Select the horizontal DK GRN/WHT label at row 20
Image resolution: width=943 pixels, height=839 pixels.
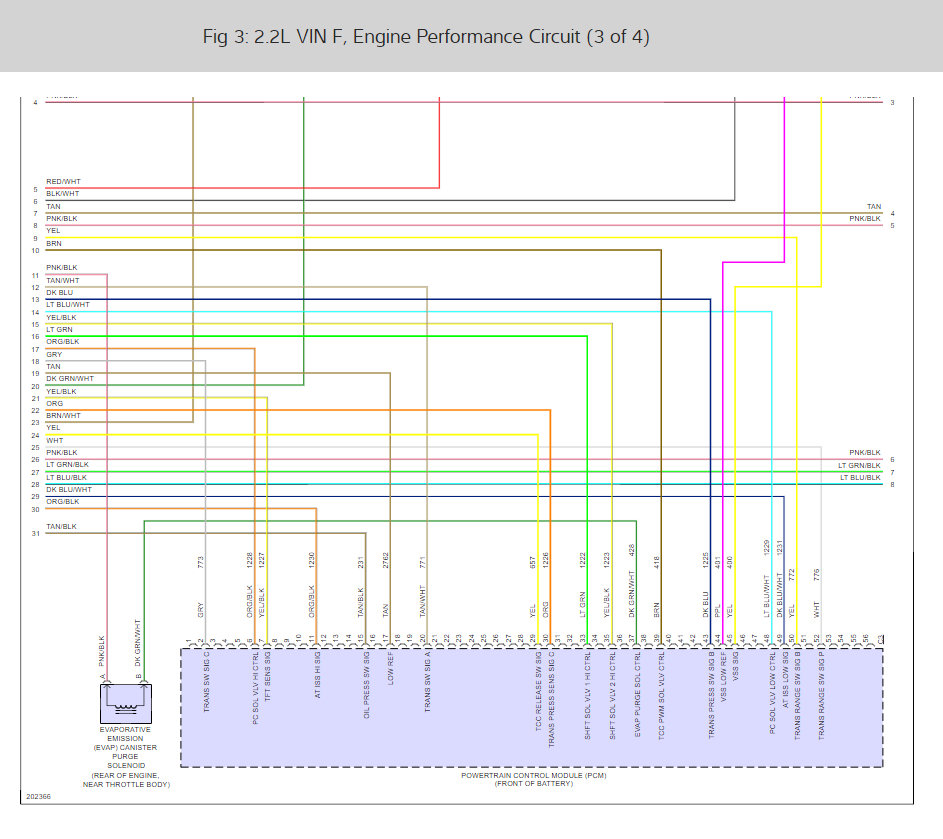tap(70, 378)
